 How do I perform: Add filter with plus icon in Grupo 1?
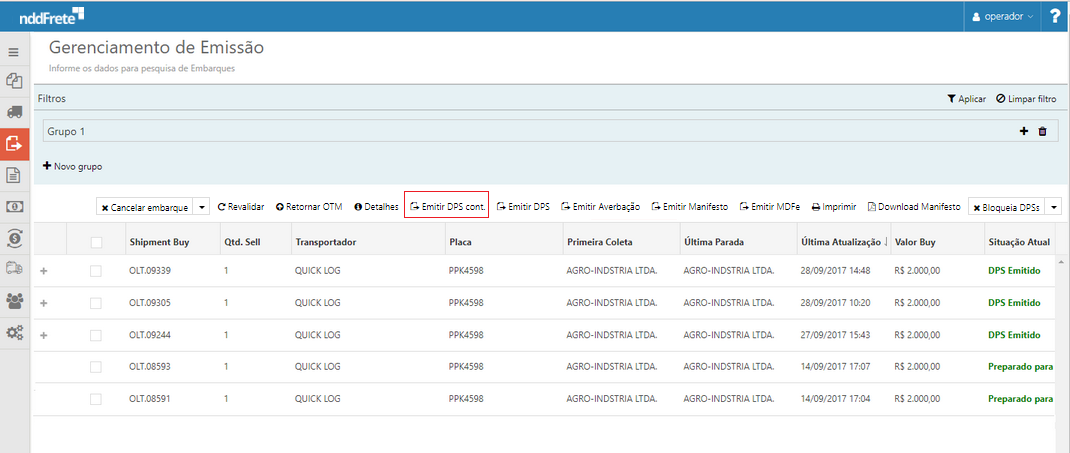point(1024,132)
